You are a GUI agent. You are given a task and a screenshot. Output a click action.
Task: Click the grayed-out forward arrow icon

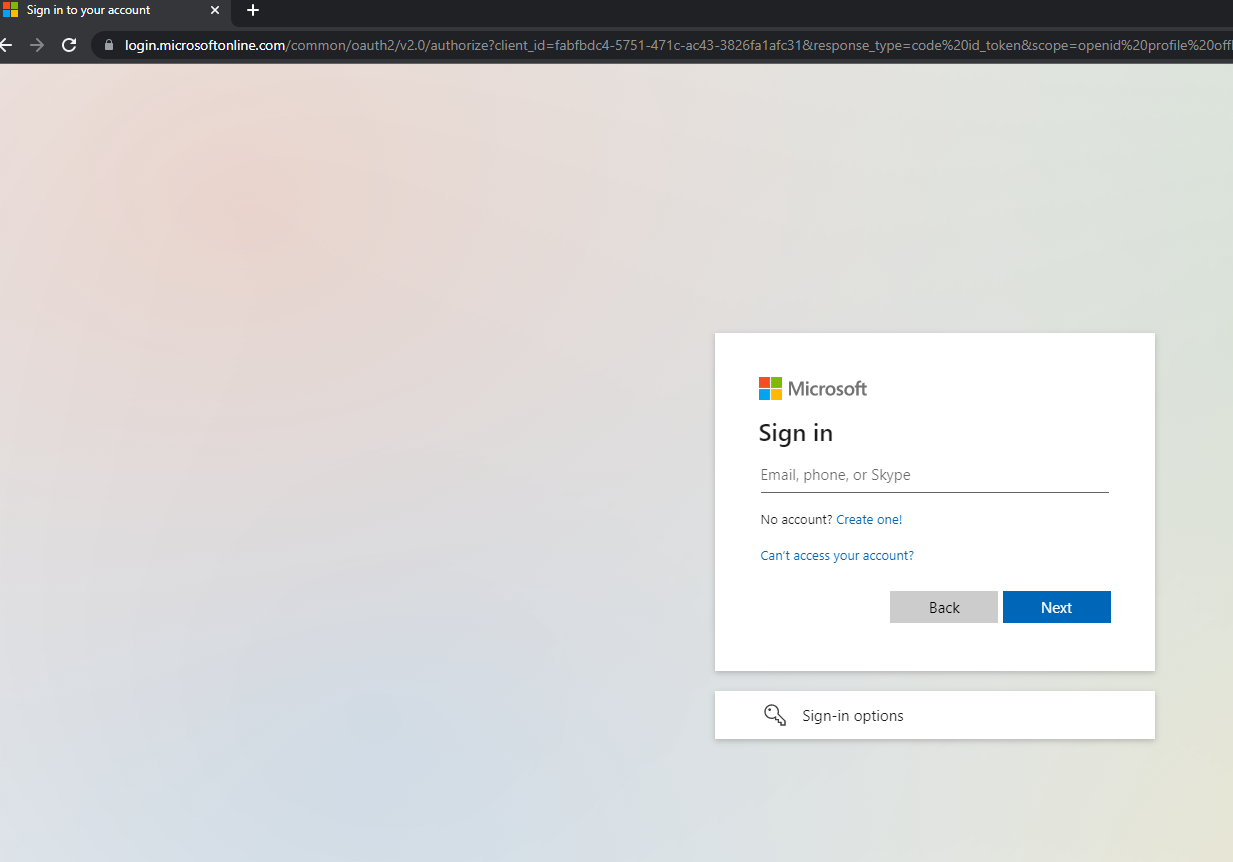click(37, 45)
